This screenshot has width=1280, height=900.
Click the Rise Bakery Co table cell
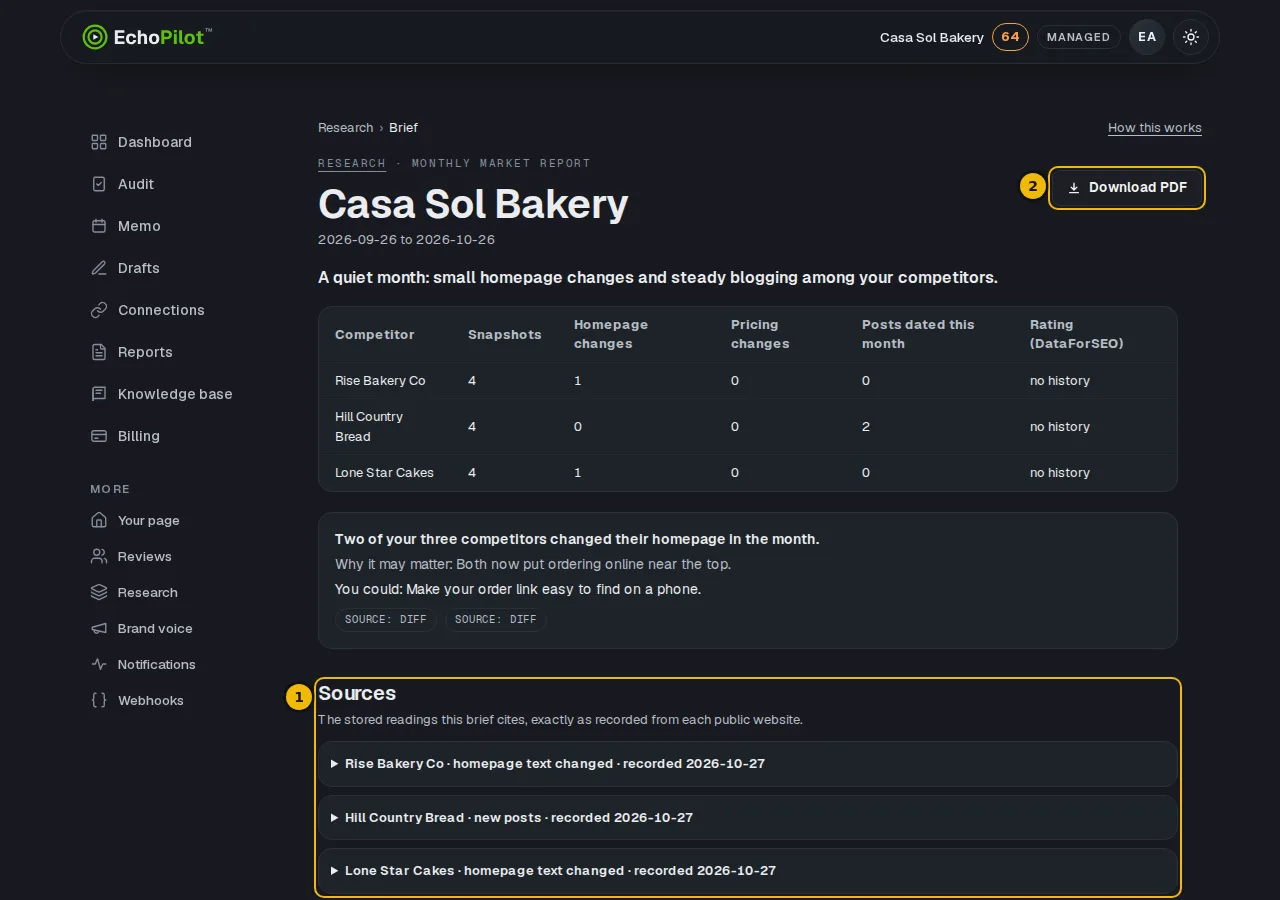pos(380,381)
